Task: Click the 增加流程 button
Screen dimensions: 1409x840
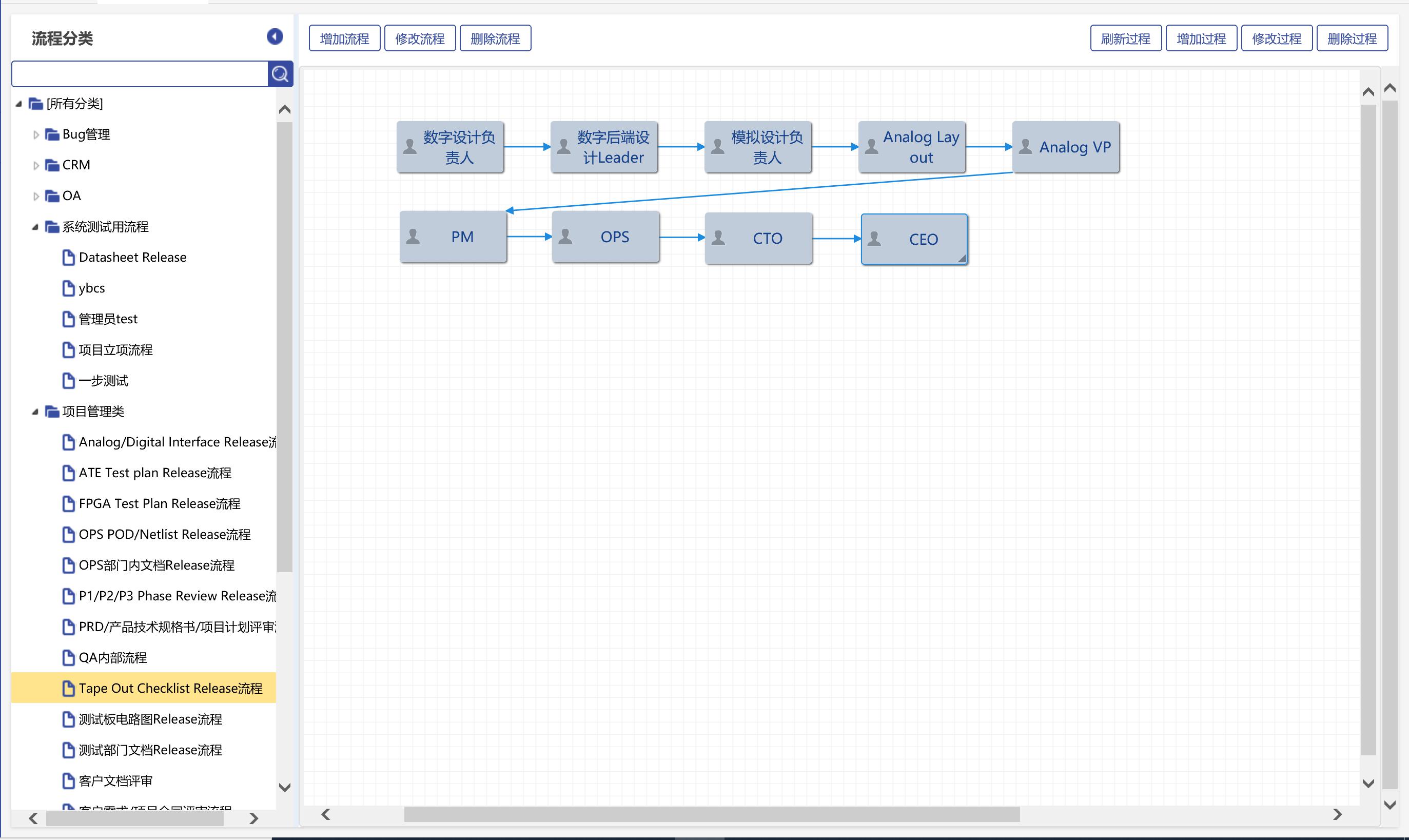Action: pos(344,38)
